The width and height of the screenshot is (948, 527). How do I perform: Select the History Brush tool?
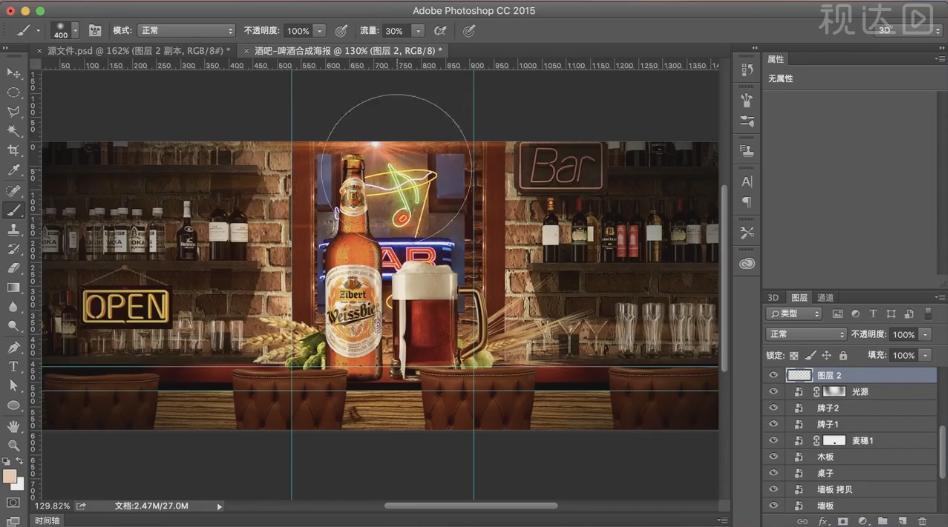(x=13, y=249)
